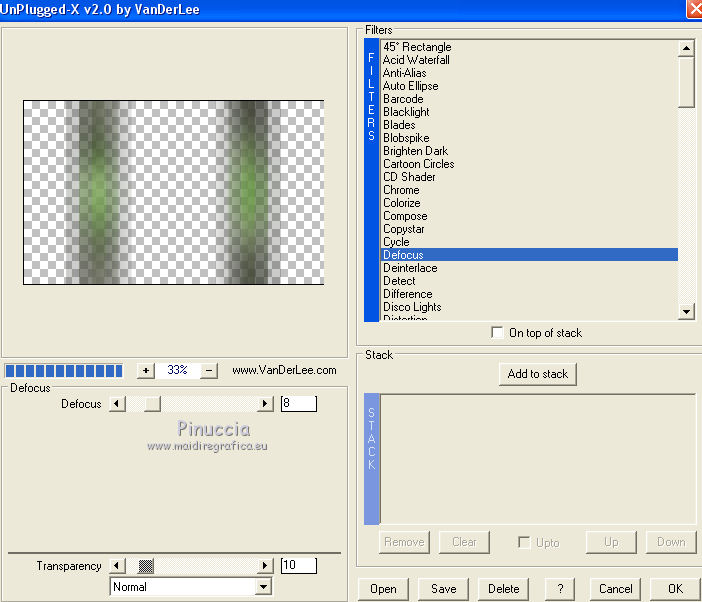Increase Transparency with the right arrow
This screenshot has width=702, height=602.
[265, 566]
